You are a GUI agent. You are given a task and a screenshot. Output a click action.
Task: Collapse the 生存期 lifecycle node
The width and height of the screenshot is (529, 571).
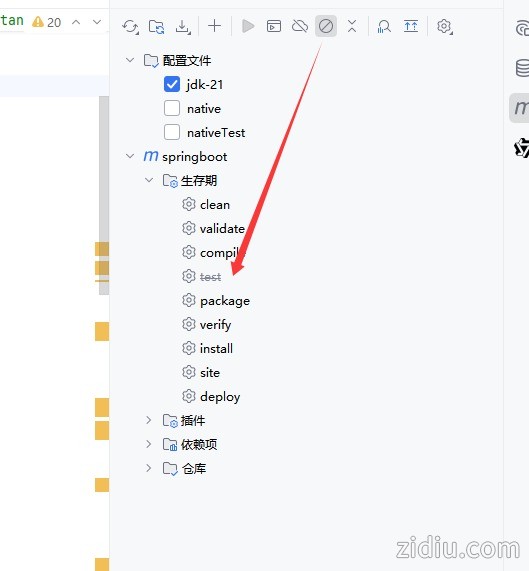[149, 180]
